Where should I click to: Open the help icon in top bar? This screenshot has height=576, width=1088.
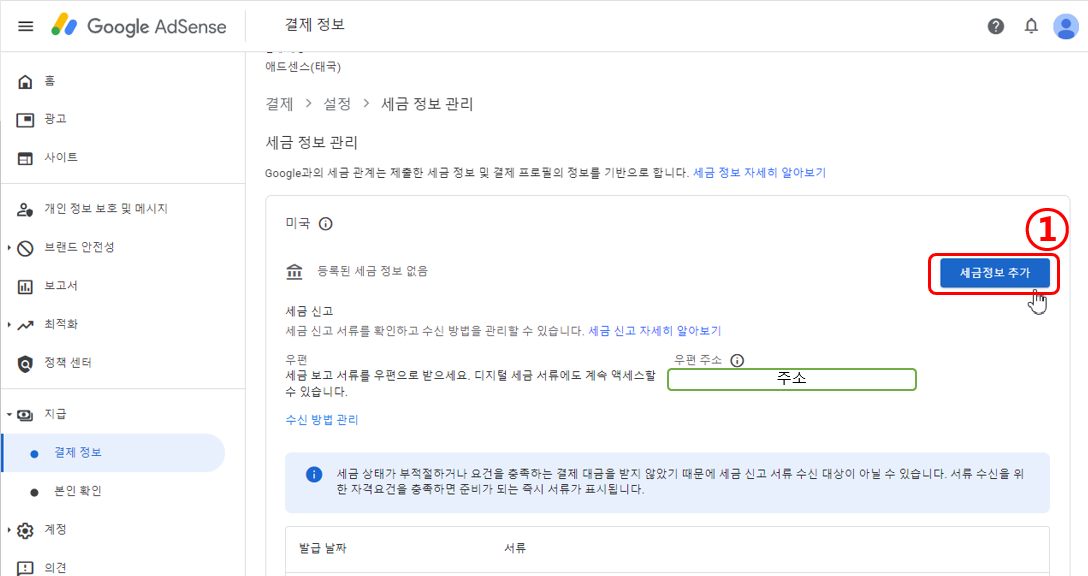tap(996, 26)
